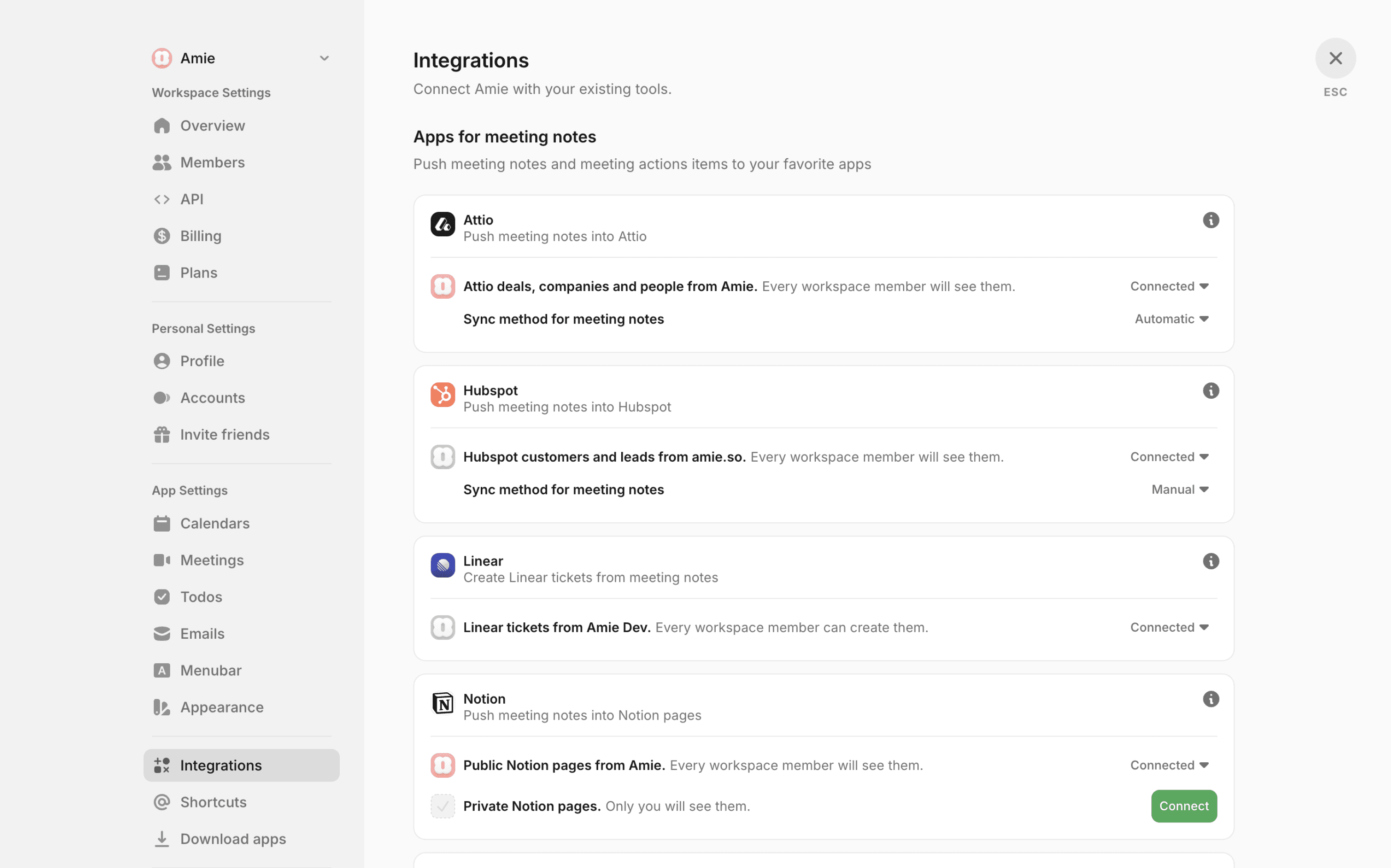The width and height of the screenshot is (1391, 868).
Task: Click 'Push meeting notes into Notion pages' text
Action: 582,715
